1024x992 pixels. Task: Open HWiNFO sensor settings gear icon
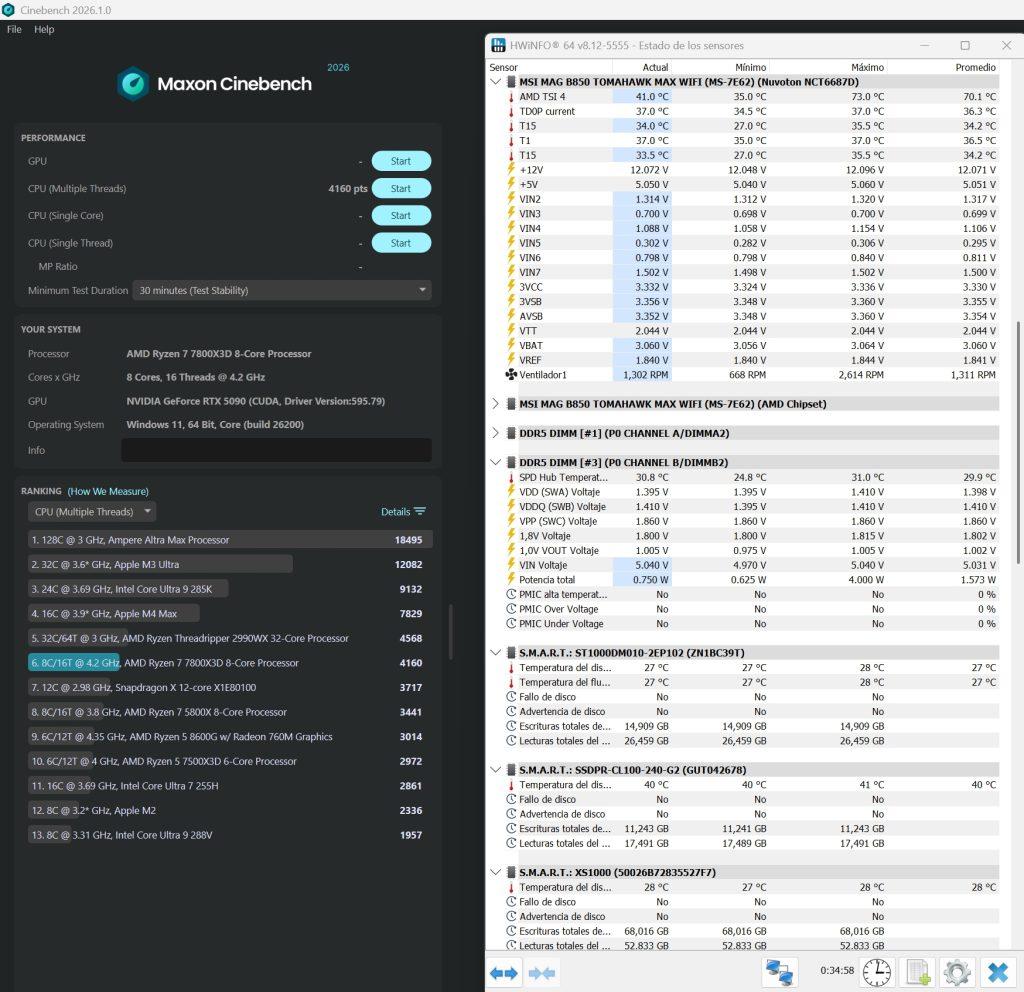tap(957, 972)
